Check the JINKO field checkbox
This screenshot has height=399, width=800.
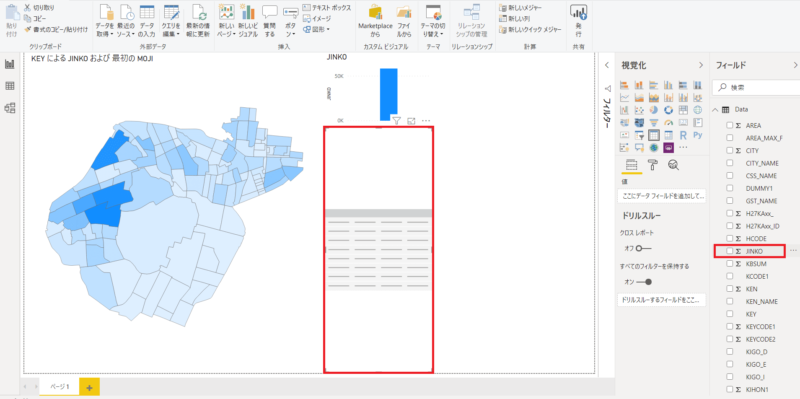click(730, 251)
